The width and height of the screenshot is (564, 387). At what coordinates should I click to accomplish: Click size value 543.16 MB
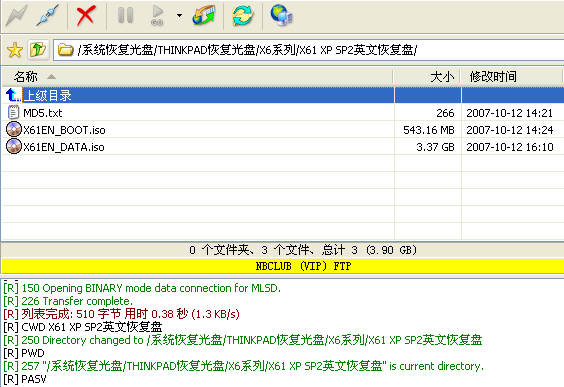[x=429, y=130]
